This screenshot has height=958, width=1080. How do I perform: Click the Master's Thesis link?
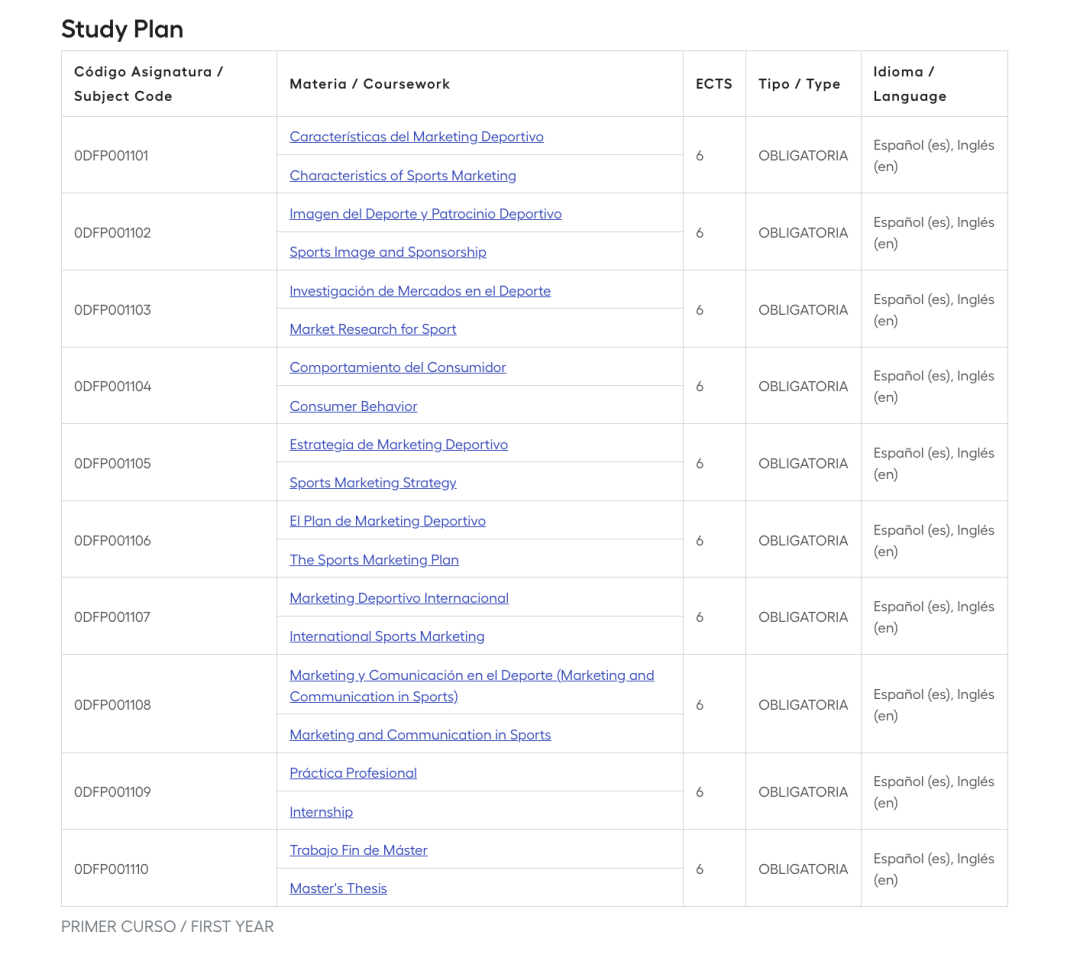pyautogui.click(x=337, y=889)
